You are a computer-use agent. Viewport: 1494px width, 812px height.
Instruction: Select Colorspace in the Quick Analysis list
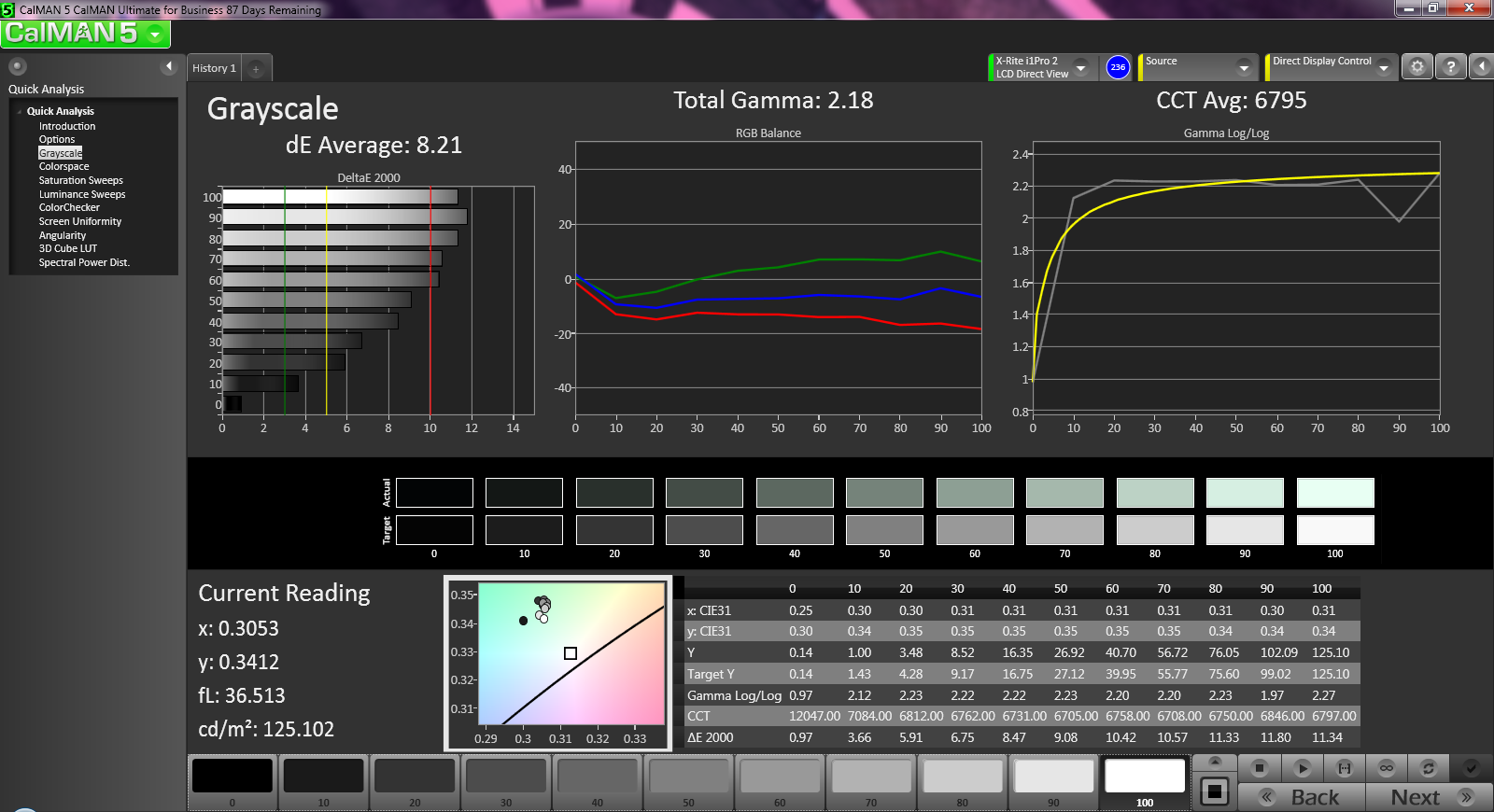pos(64,166)
